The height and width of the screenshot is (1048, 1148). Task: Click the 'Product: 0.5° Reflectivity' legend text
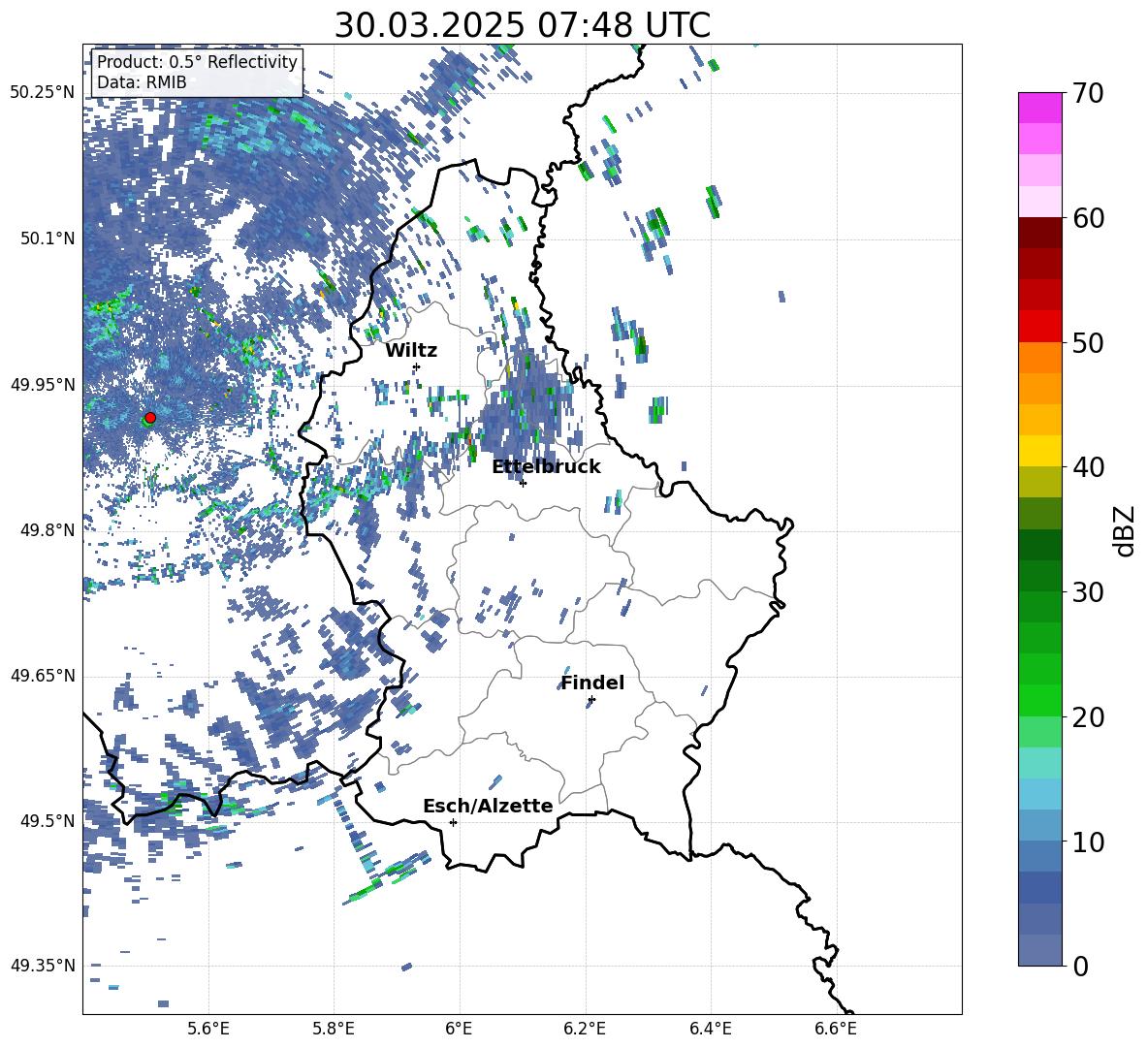[x=197, y=62]
